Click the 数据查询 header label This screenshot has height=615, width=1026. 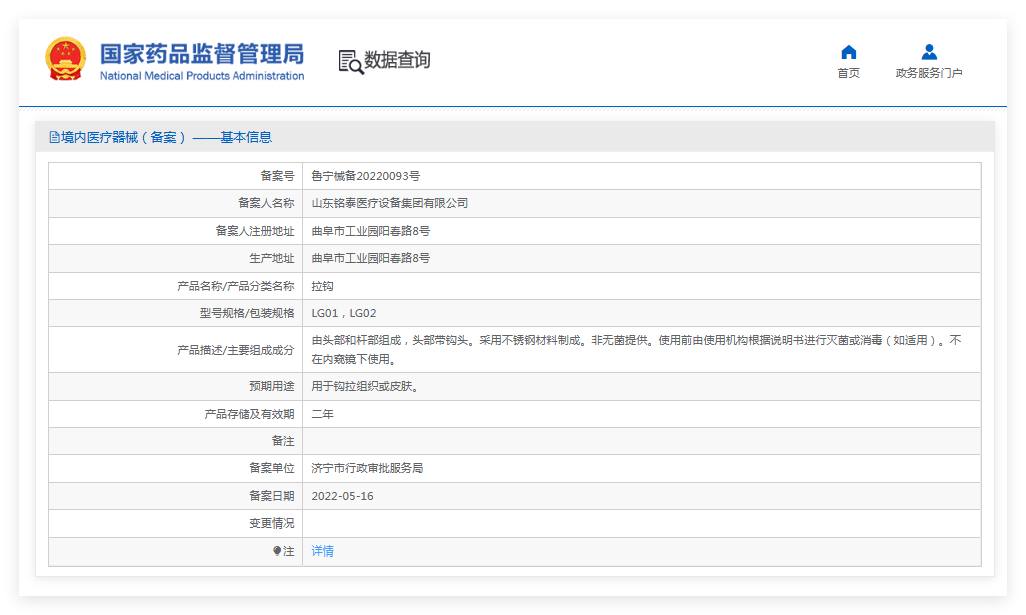pos(398,60)
